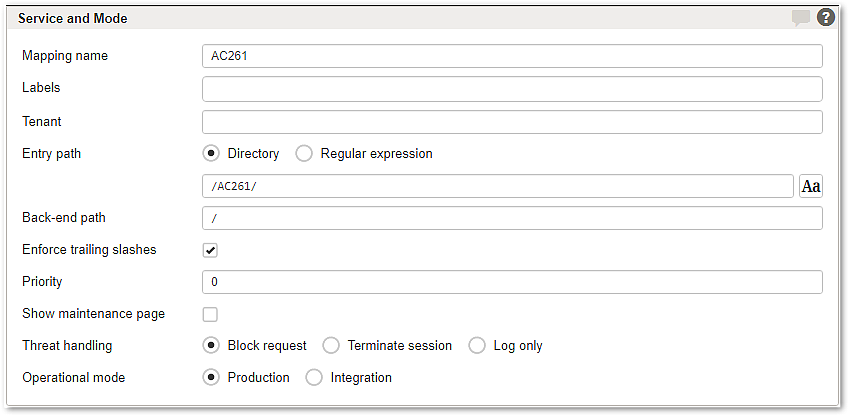This screenshot has width=849, height=416.
Task: Choose Log only threat handling
Action: [x=476, y=346]
